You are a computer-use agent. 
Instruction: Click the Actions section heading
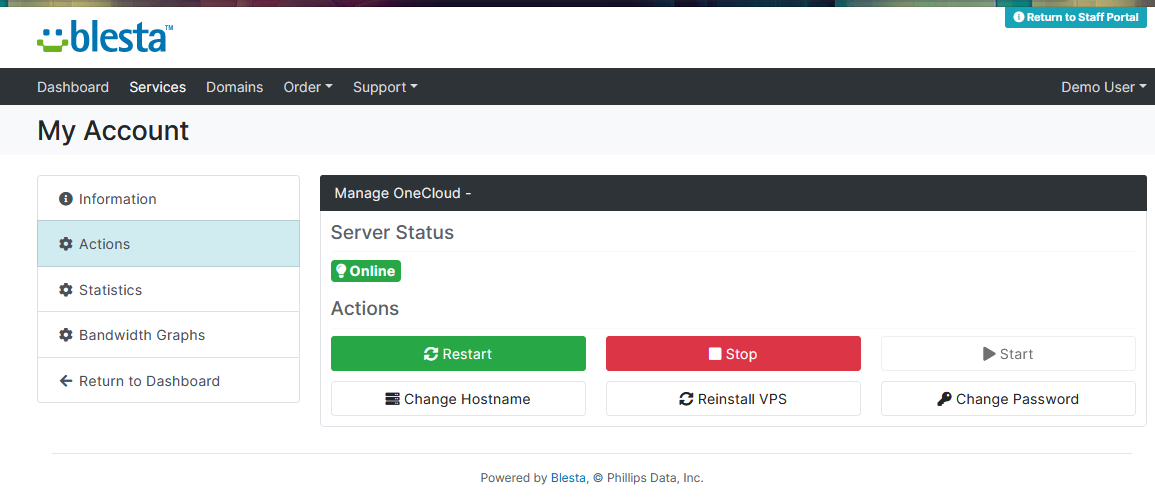click(365, 308)
